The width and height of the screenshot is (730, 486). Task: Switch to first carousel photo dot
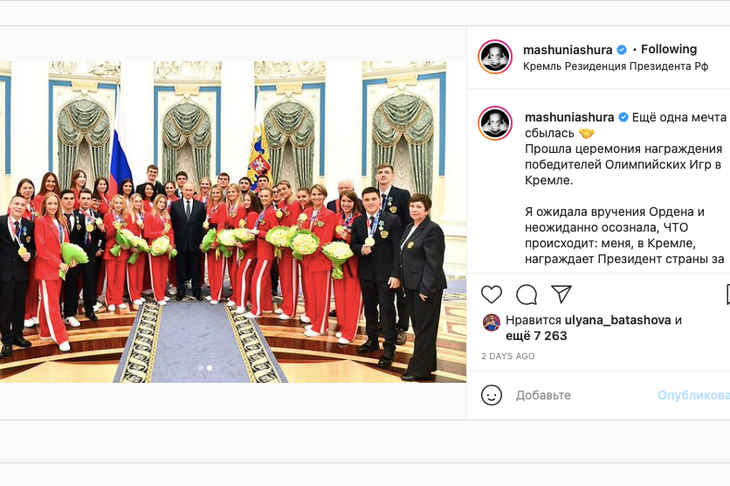point(201,368)
